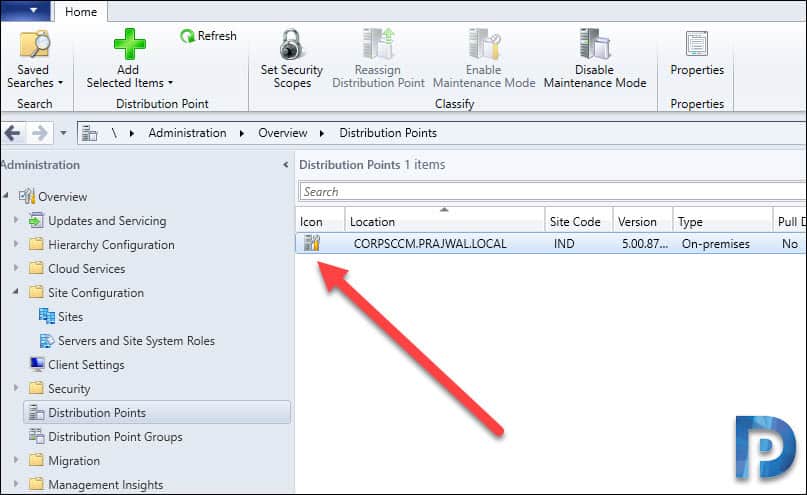The image size is (807, 495).
Task: Sort by the Site Code column header
Action: click(x=579, y=221)
